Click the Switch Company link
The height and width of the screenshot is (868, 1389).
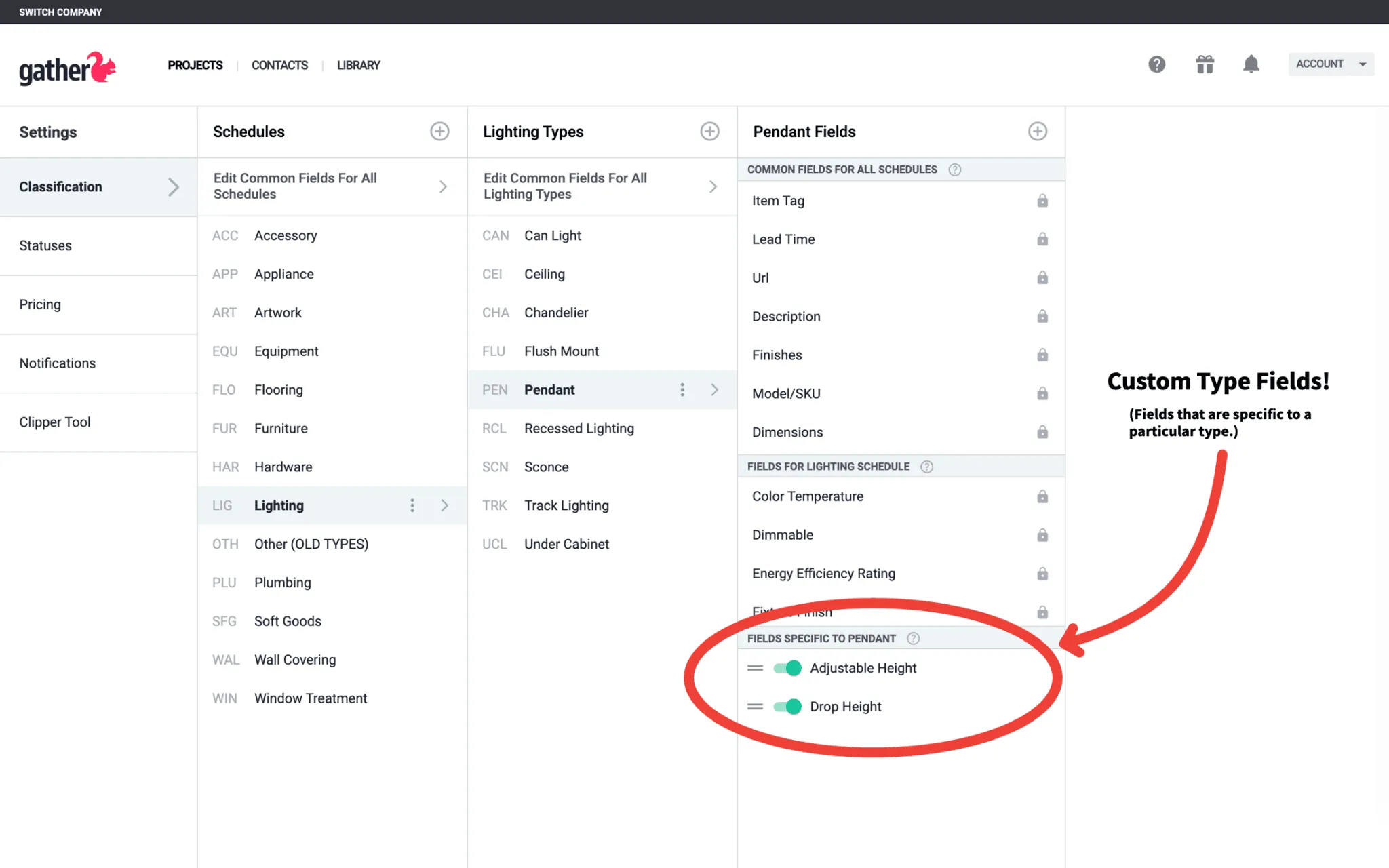pyautogui.click(x=60, y=12)
